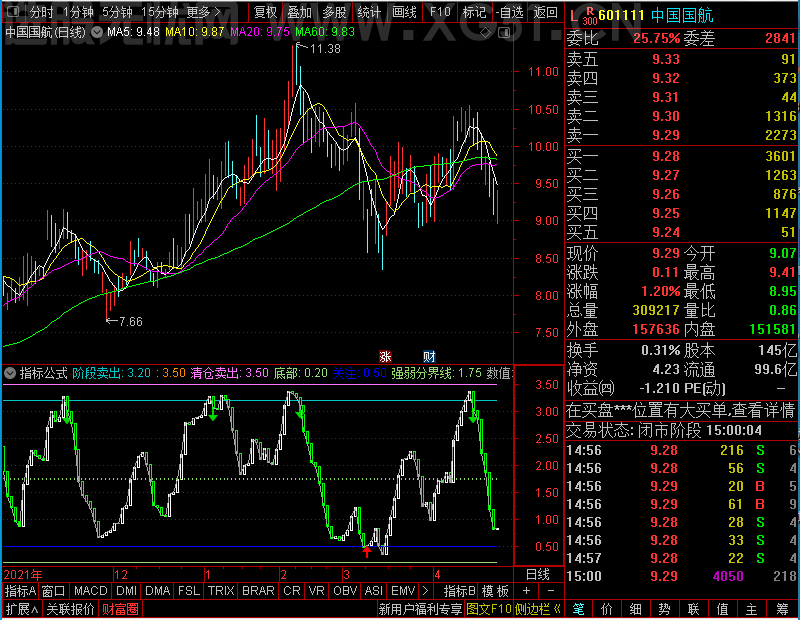Activate the 画线 drawing tool
The image size is (800, 620).
point(404,12)
